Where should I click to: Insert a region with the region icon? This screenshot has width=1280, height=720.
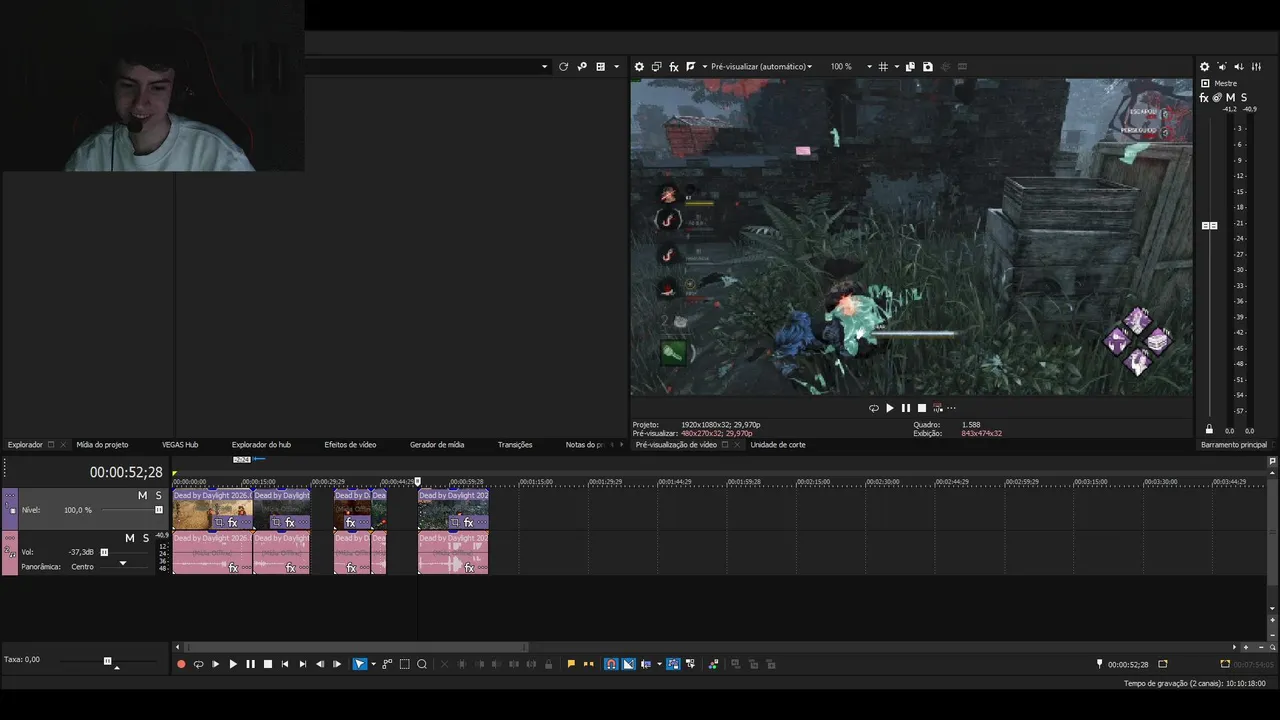pos(588,664)
